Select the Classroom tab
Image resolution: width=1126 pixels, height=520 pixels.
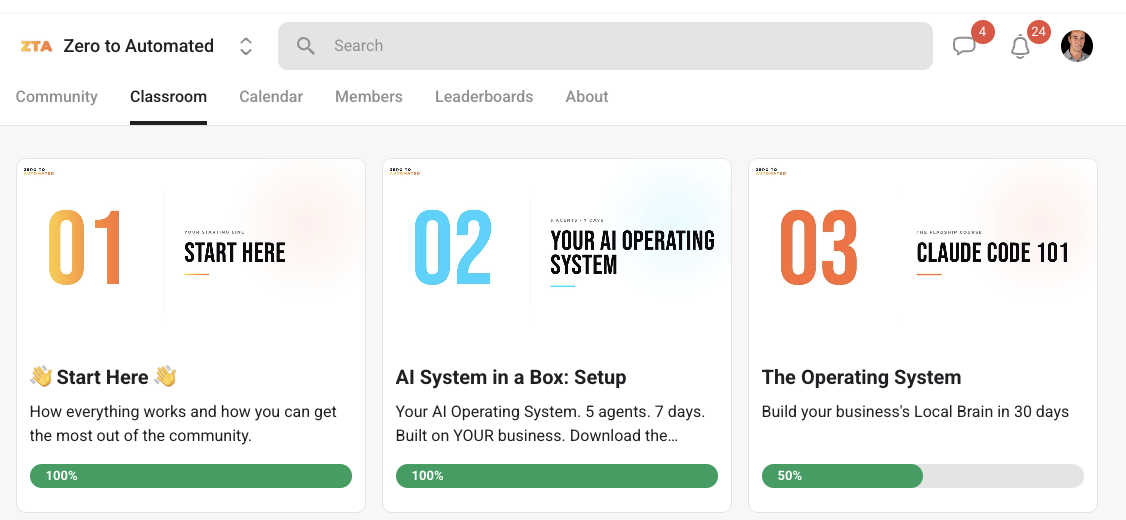pos(168,96)
